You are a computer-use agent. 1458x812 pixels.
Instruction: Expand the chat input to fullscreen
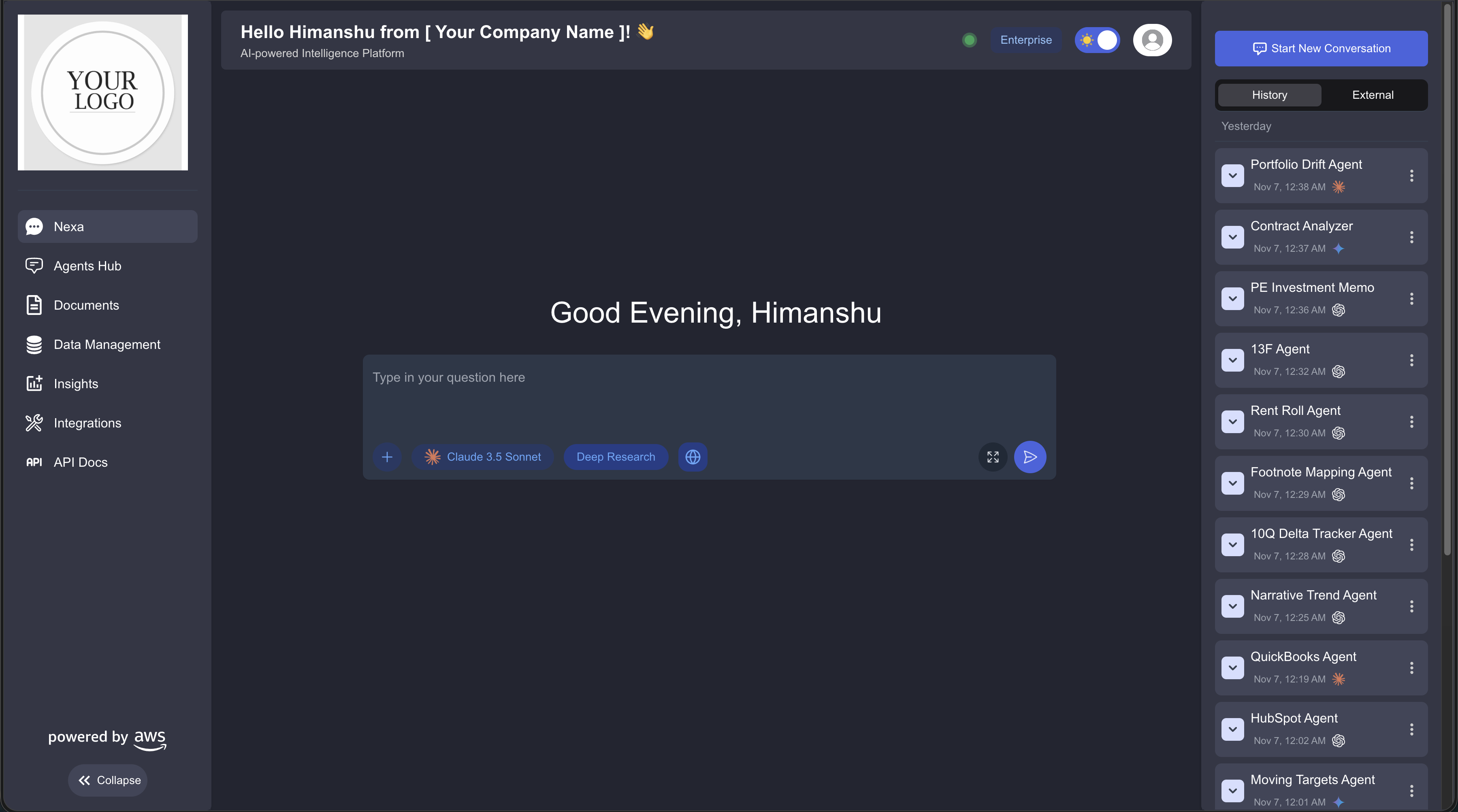tap(993, 457)
